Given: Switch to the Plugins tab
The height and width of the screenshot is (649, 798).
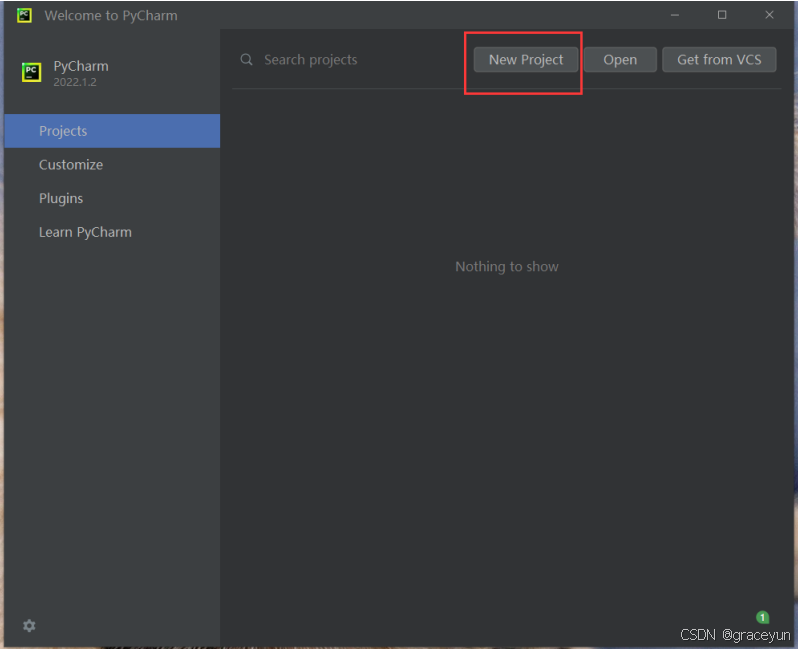Looking at the screenshot, I should 112,198.
